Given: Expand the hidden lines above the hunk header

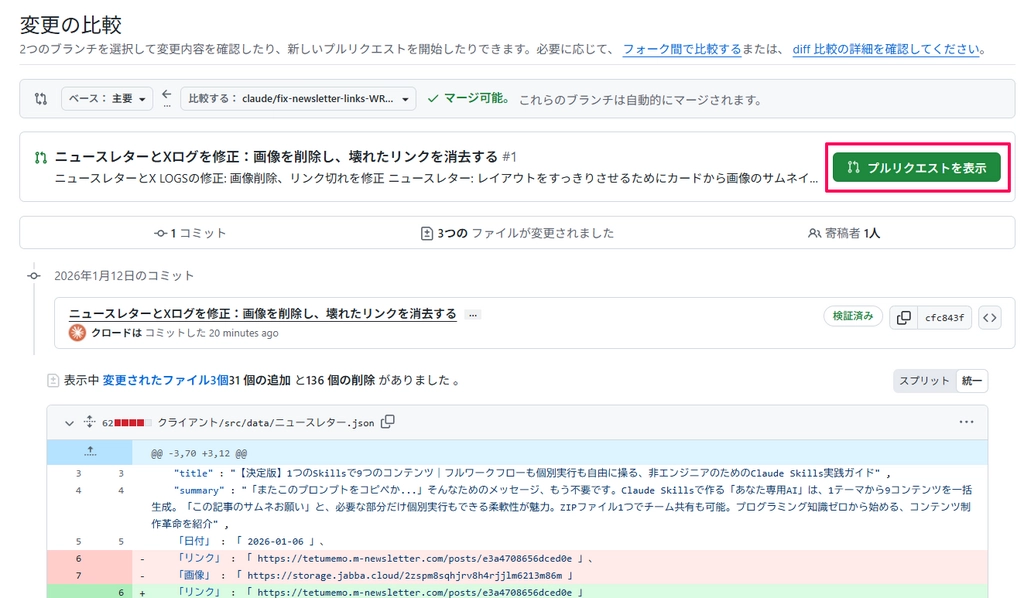Looking at the screenshot, I should tap(89, 452).
